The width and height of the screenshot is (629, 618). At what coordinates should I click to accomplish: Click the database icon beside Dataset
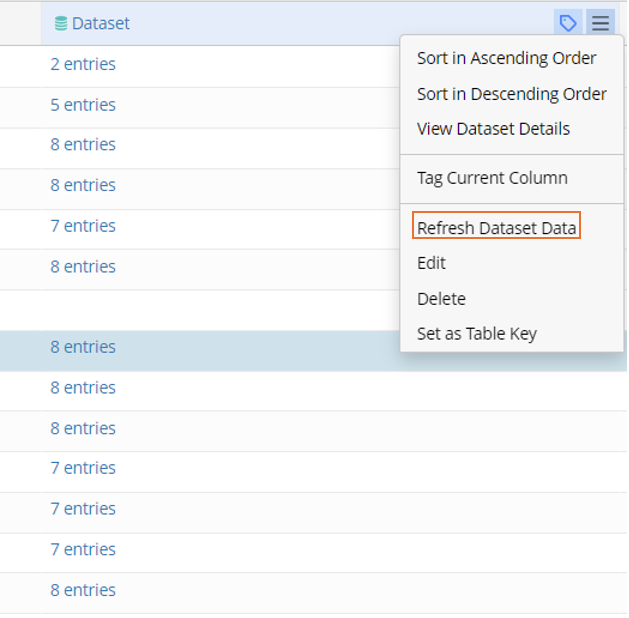(61, 23)
